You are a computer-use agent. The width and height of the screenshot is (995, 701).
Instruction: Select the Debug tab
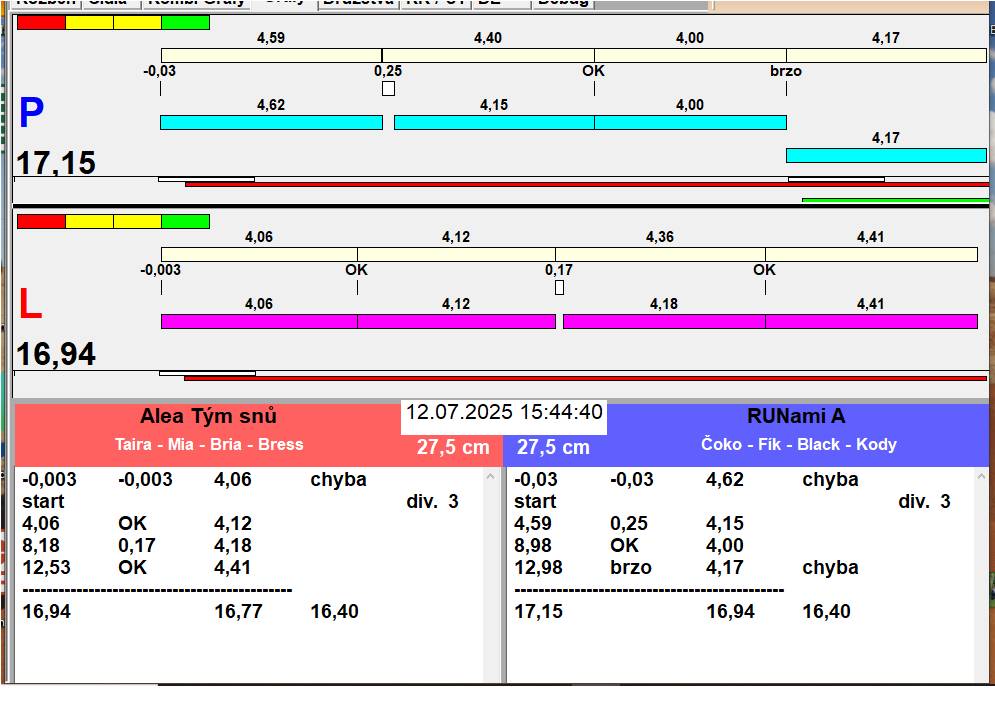[563, 3]
